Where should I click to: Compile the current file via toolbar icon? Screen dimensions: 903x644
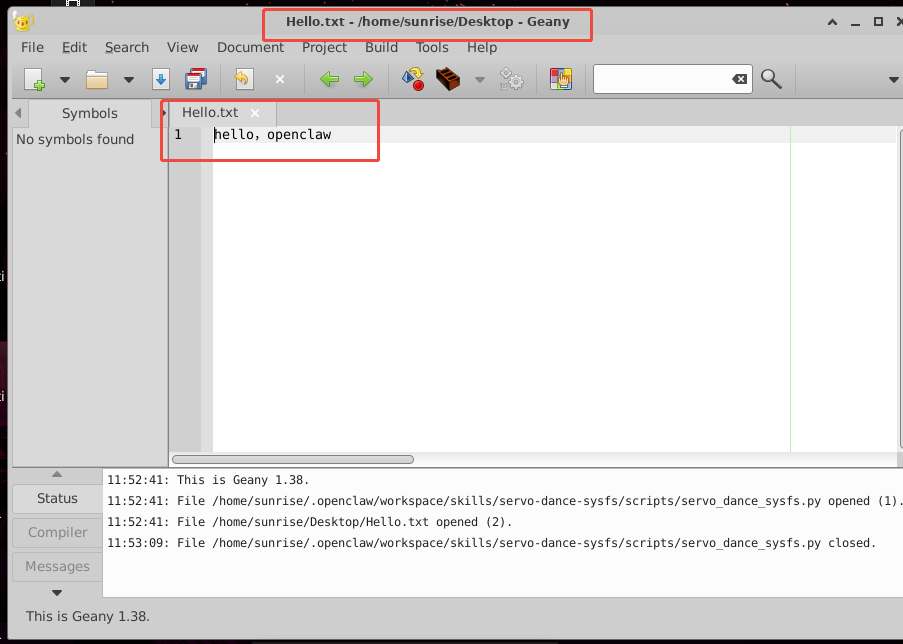click(413, 79)
